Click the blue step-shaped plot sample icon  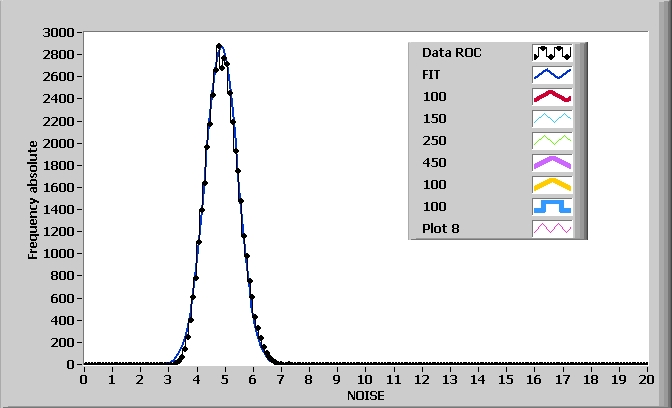552,207
